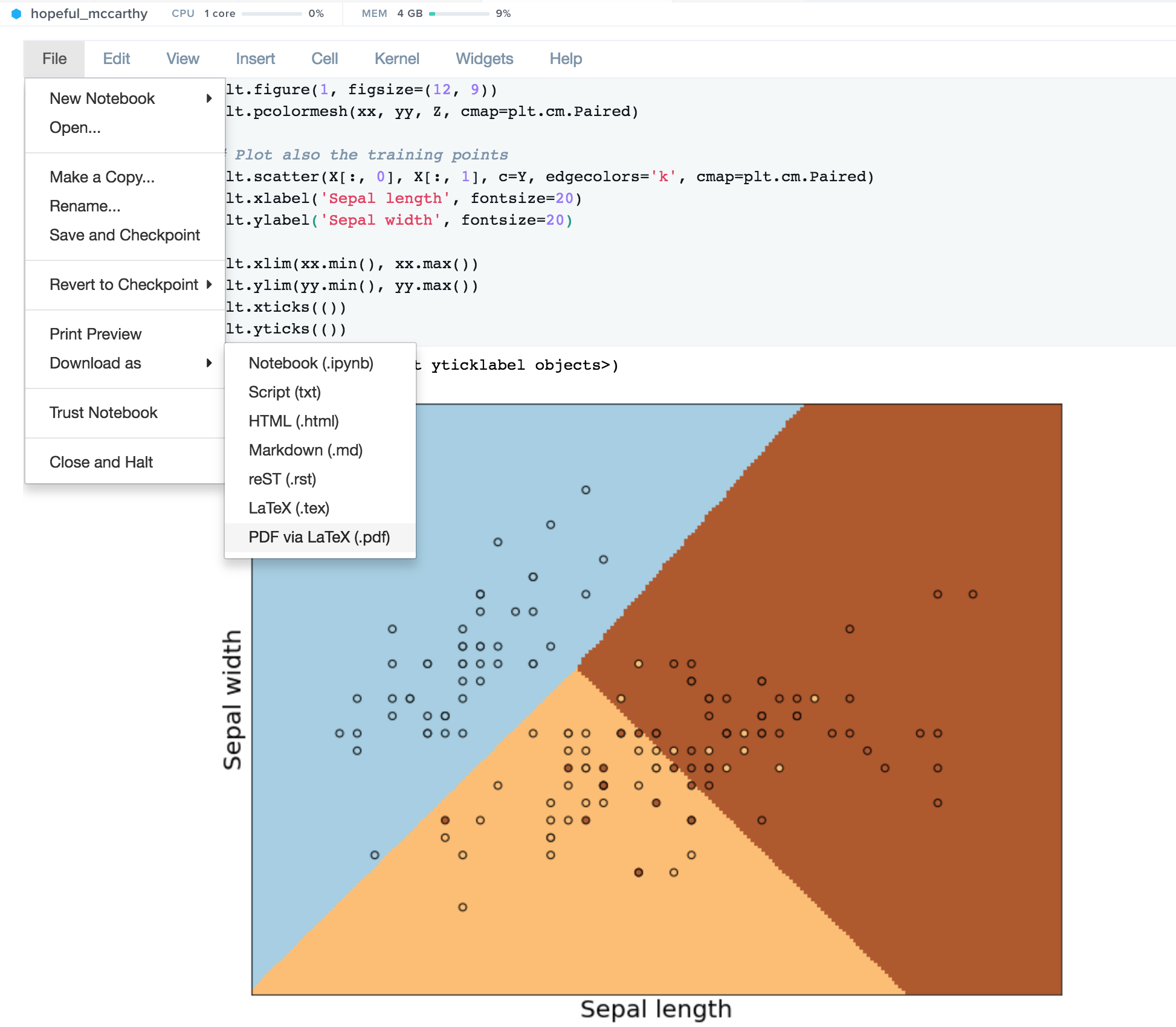The image size is (1176, 1027).
Task: Open the Kernel menu
Action: 396,59
